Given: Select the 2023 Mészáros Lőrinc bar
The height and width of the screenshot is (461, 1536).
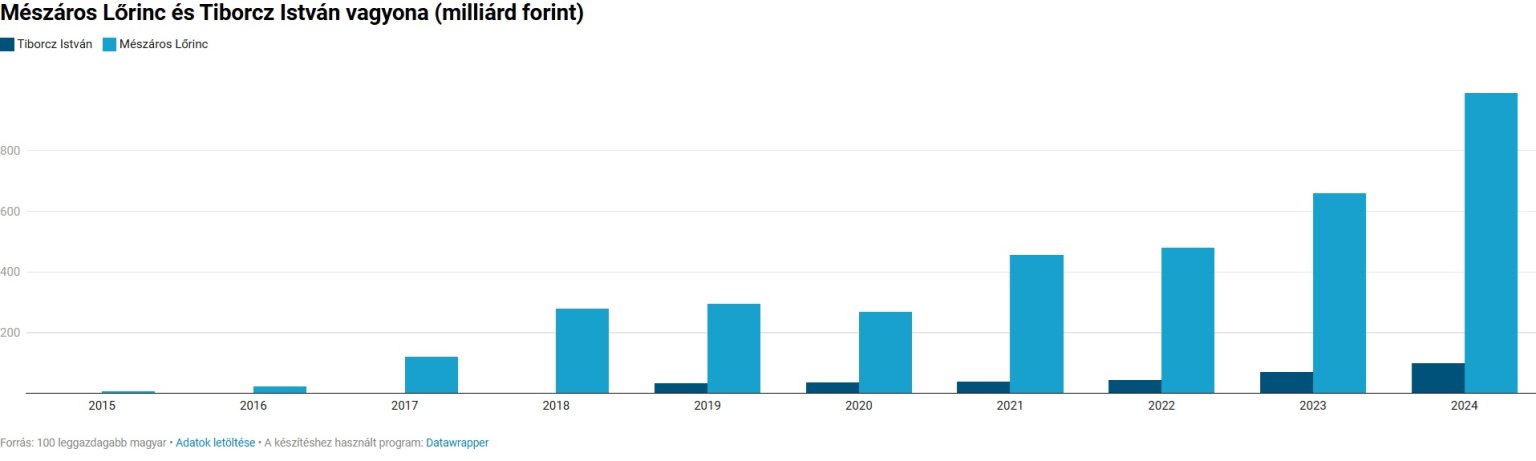Looking at the screenshot, I should point(1339,293).
